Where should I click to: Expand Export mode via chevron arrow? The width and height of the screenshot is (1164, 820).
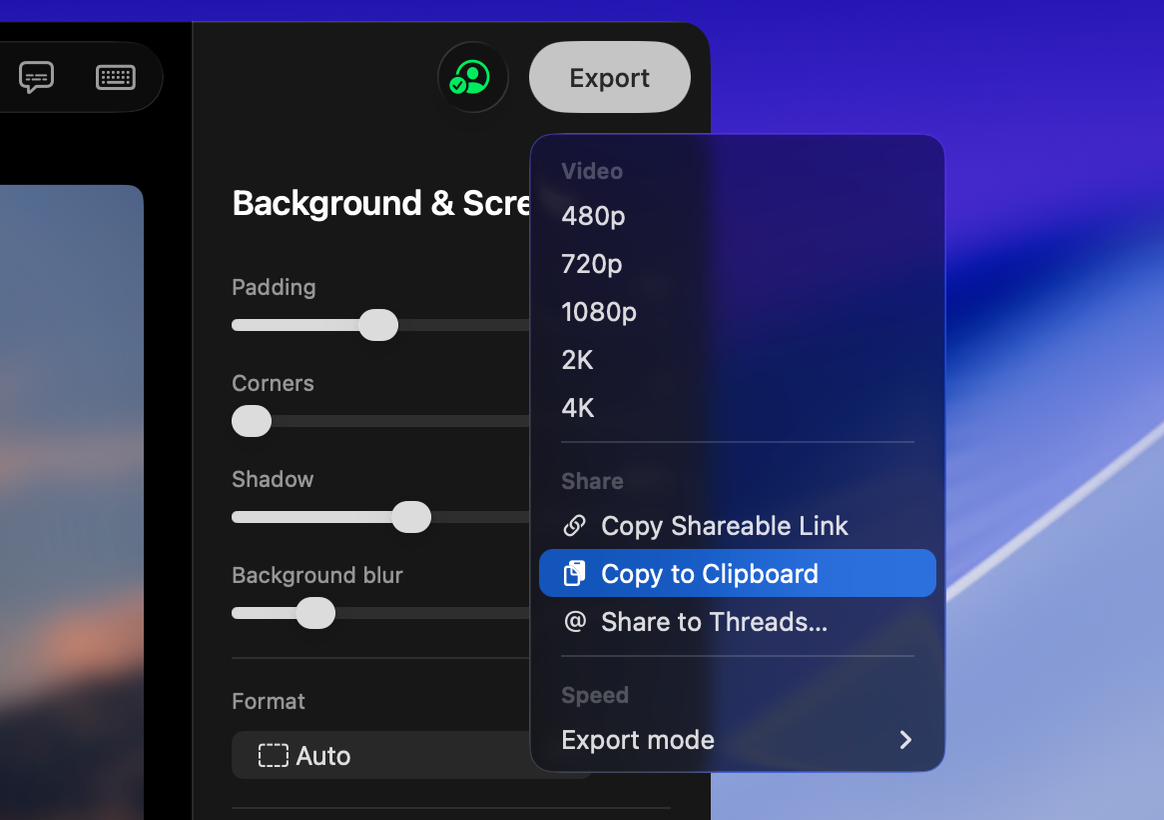[x=905, y=740]
